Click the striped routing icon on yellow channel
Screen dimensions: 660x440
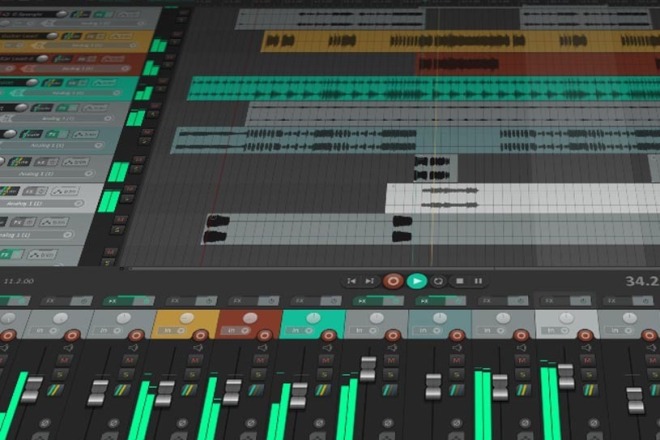tap(188, 390)
